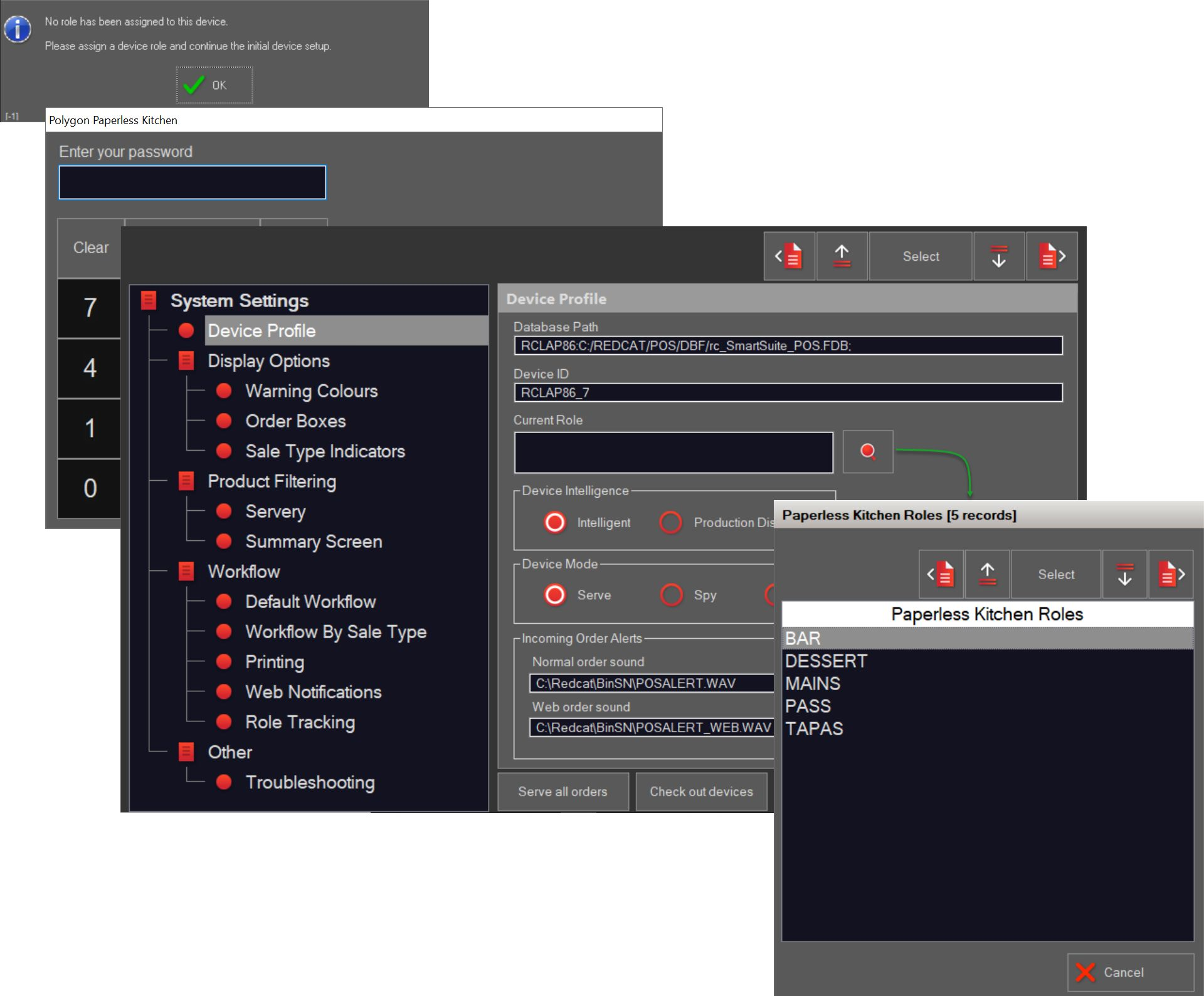1204x996 pixels.
Task: Click last-page icon in Paperless Kitchen Roles dialog
Action: [1171, 574]
